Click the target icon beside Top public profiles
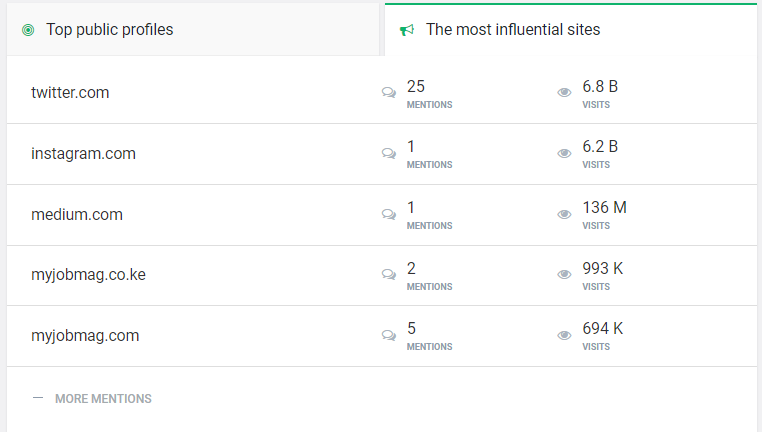Viewport: 762px width, 432px height. tap(28, 30)
